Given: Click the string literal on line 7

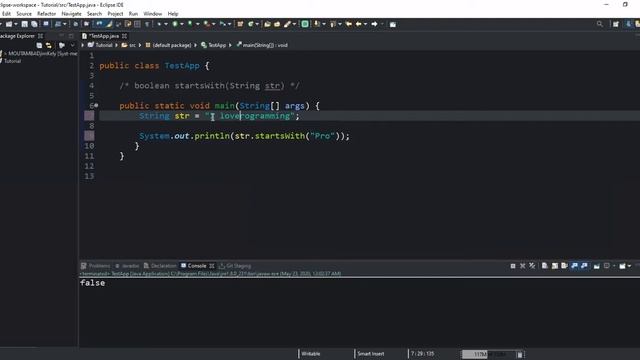Looking at the screenshot, I should pyautogui.click(x=250, y=116).
